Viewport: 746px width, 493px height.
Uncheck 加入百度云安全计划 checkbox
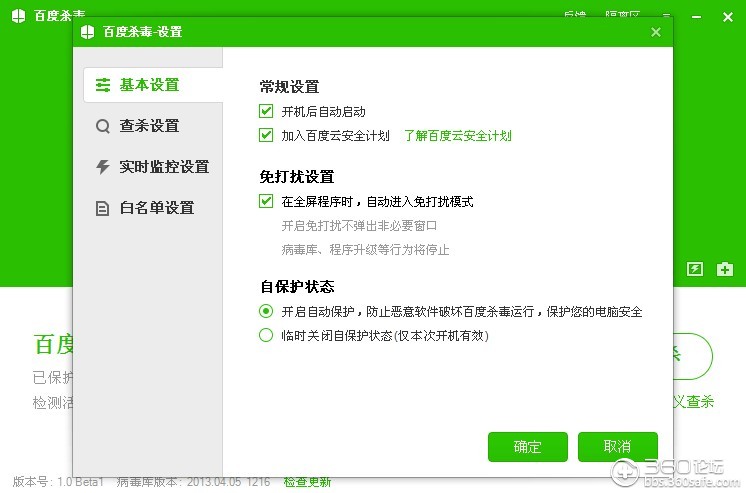pyautogui.click(x=266, y=135)
